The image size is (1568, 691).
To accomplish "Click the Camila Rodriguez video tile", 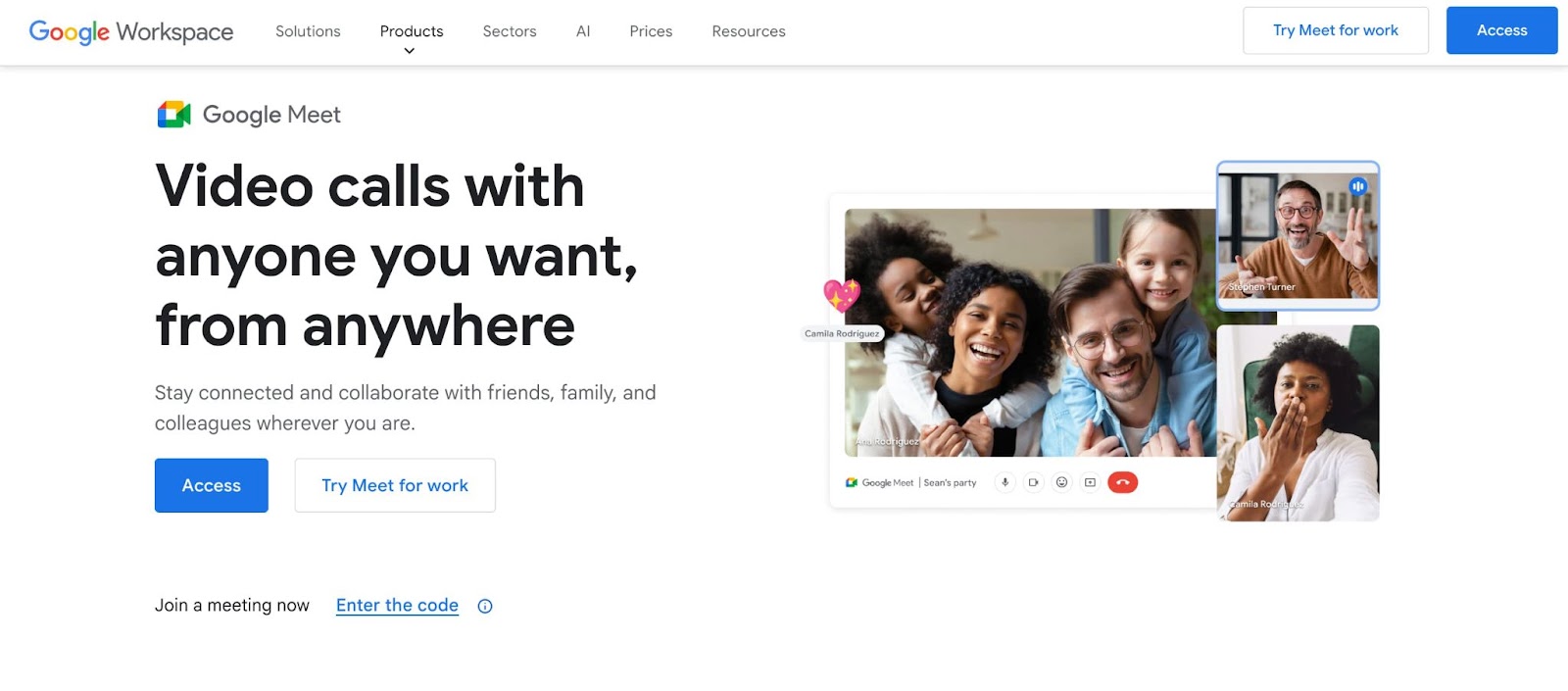I will click(x=1298, y=423).
